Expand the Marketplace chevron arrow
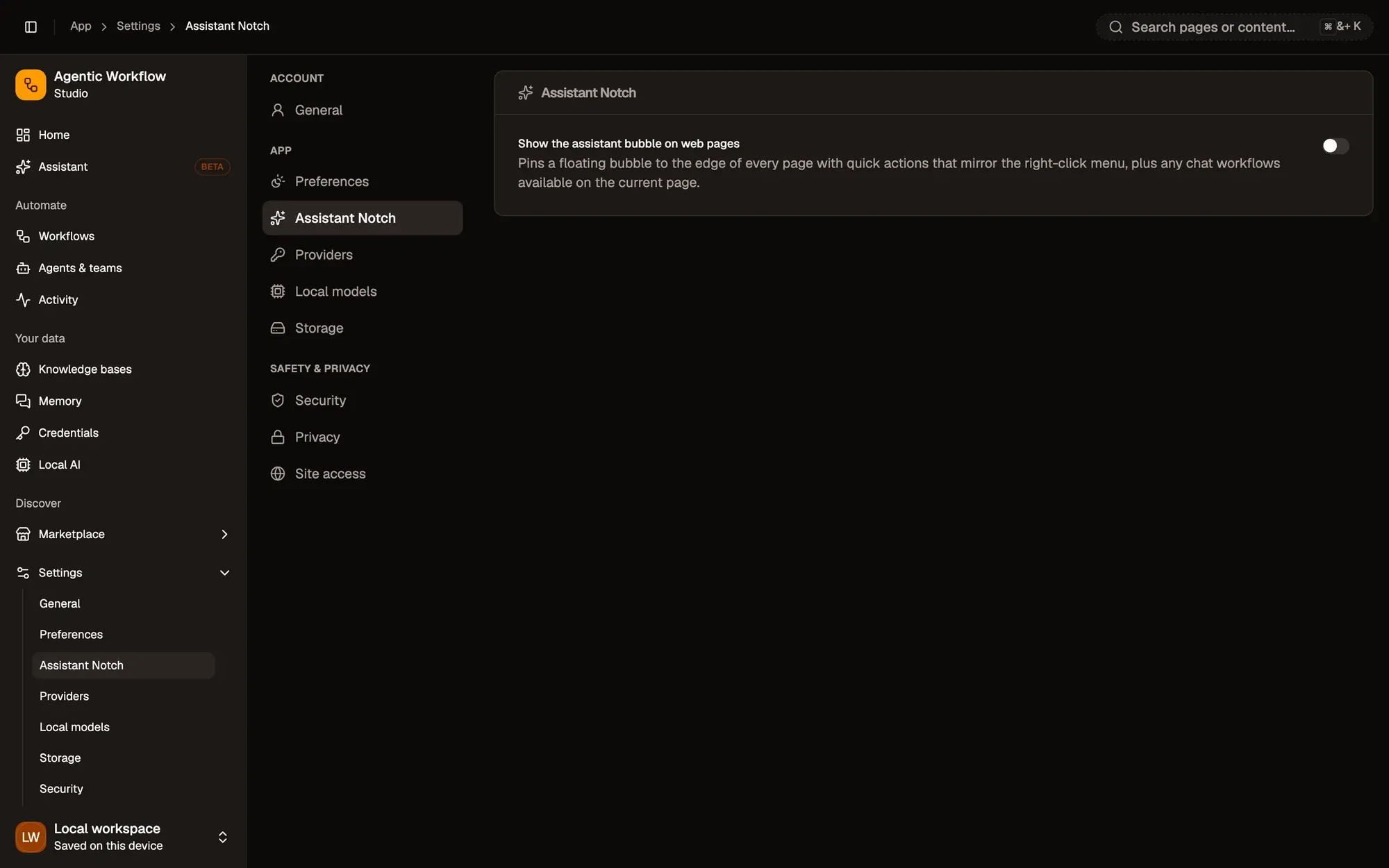 pyautogui.click(x=224, y=534)
